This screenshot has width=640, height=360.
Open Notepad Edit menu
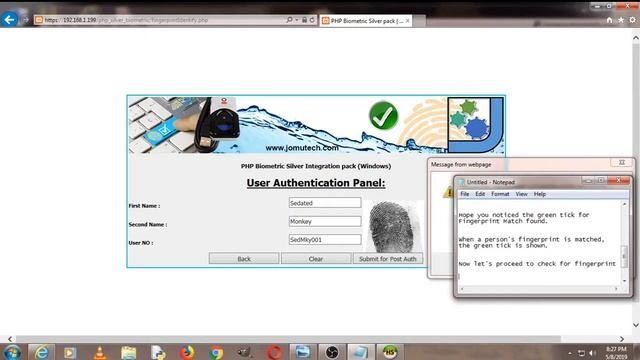480,194
